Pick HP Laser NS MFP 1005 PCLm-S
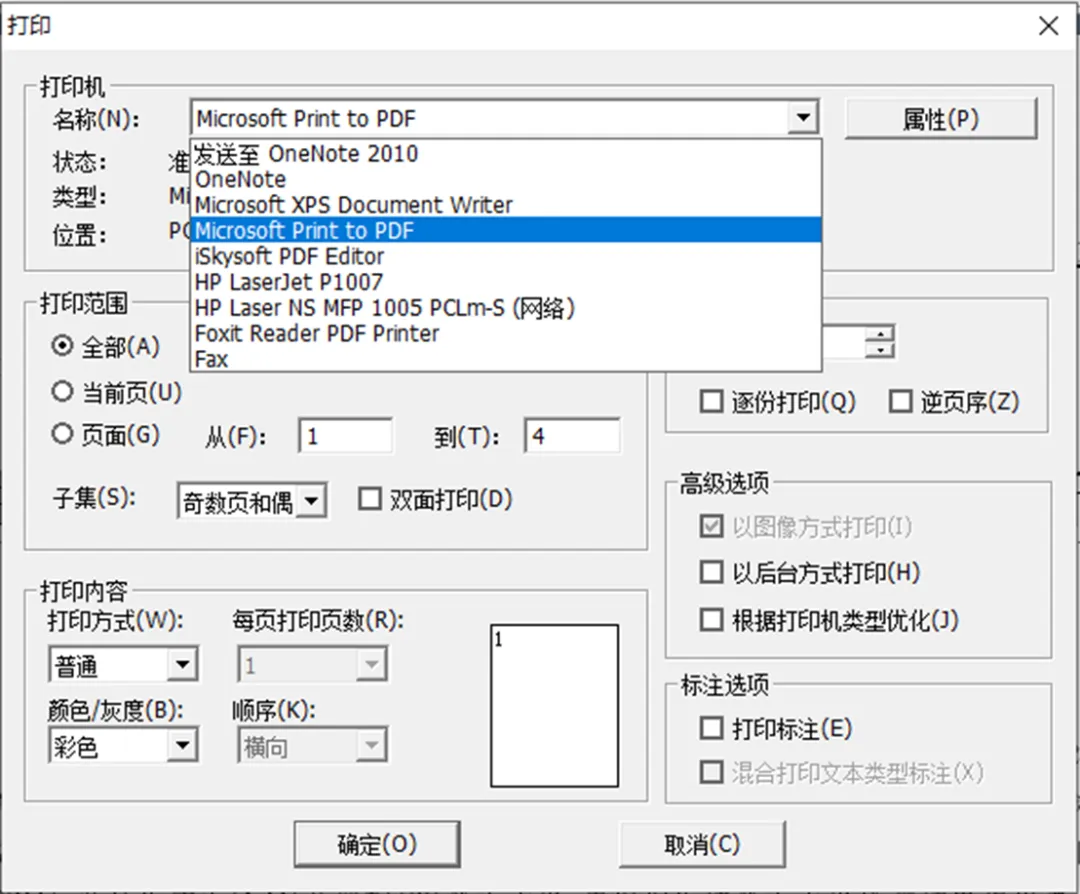Viewport: 1080px width, 894px height. (506, 308)
